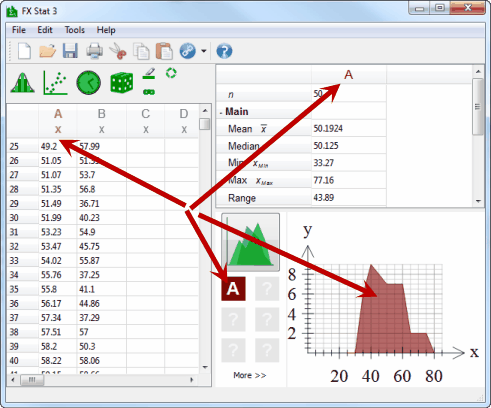The height and width of the screenshot is (408, 491).
Task: Select cell 53.7 in row 27
Action: [102, 175]
